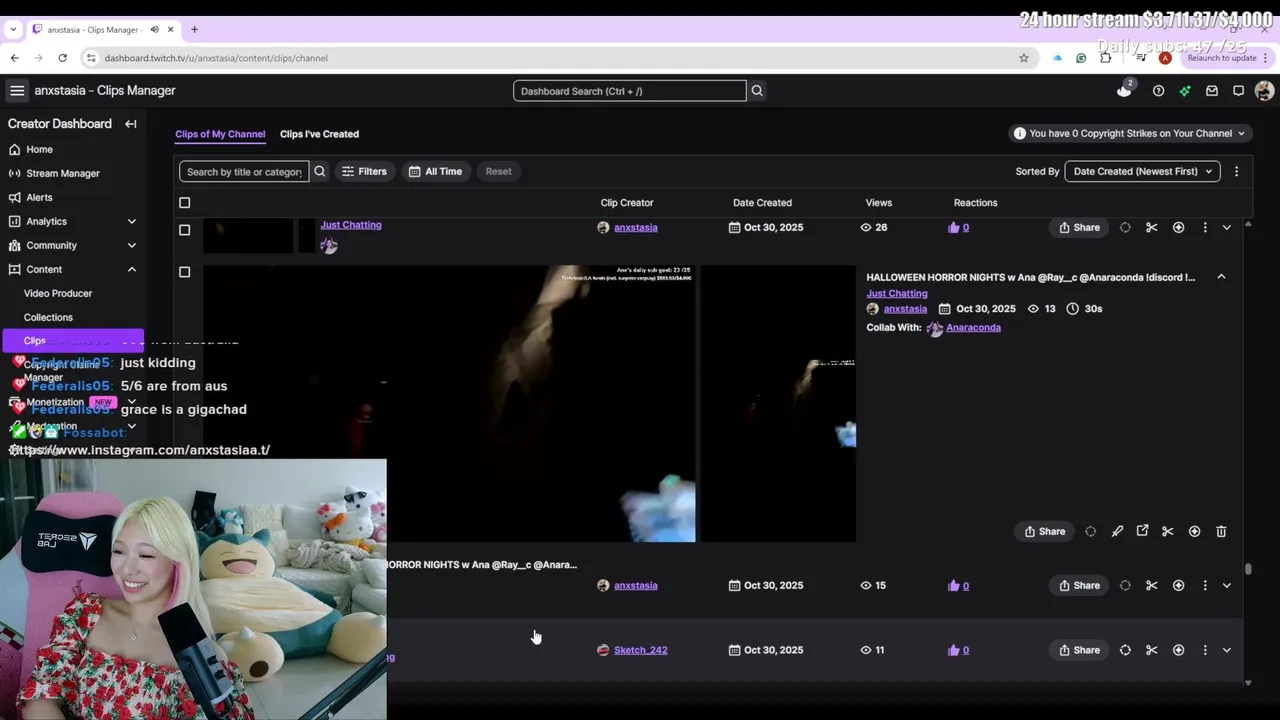This screenshot has width=1280, height=720.
Task: Toggle select-all clips checkbox in header
Action: 184,203
